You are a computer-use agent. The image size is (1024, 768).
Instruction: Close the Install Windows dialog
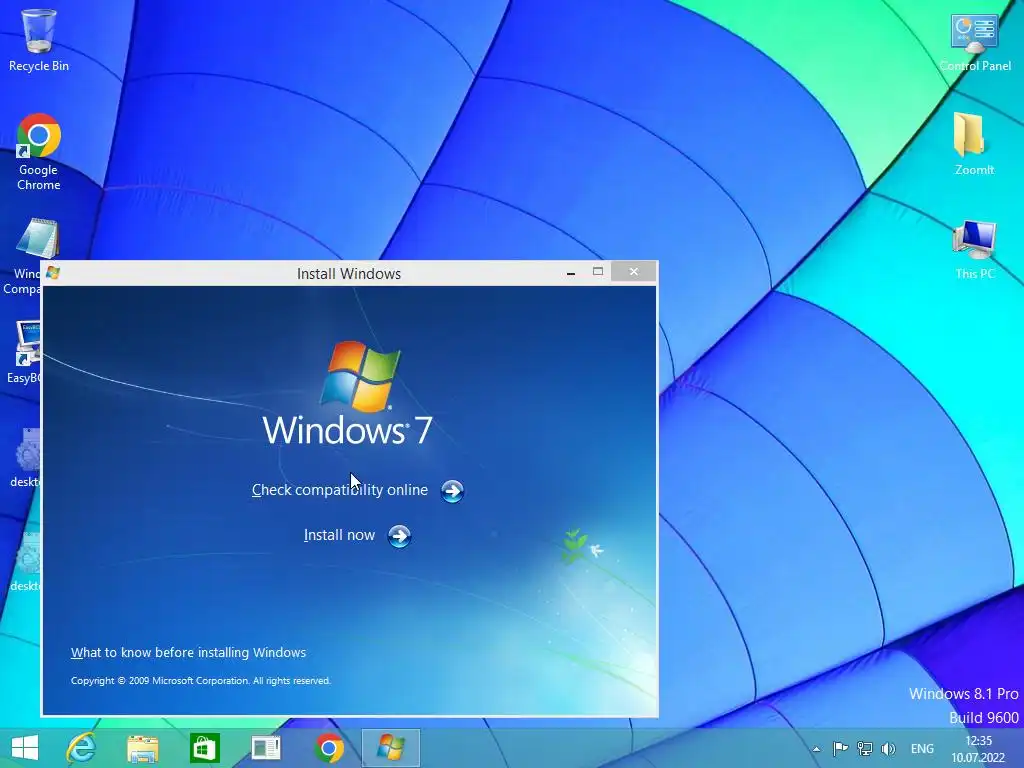point(633,272)
